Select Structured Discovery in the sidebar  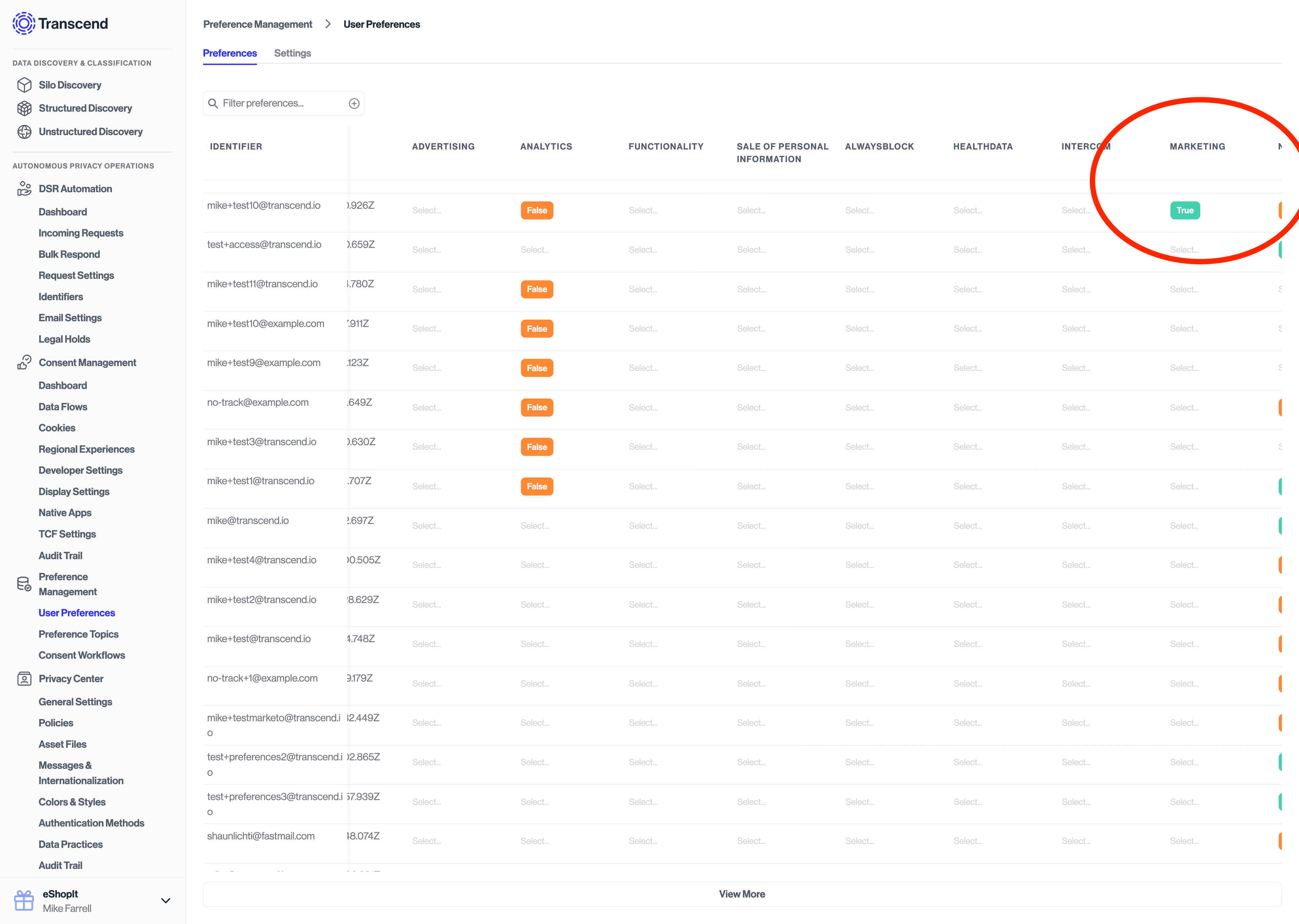85,108
